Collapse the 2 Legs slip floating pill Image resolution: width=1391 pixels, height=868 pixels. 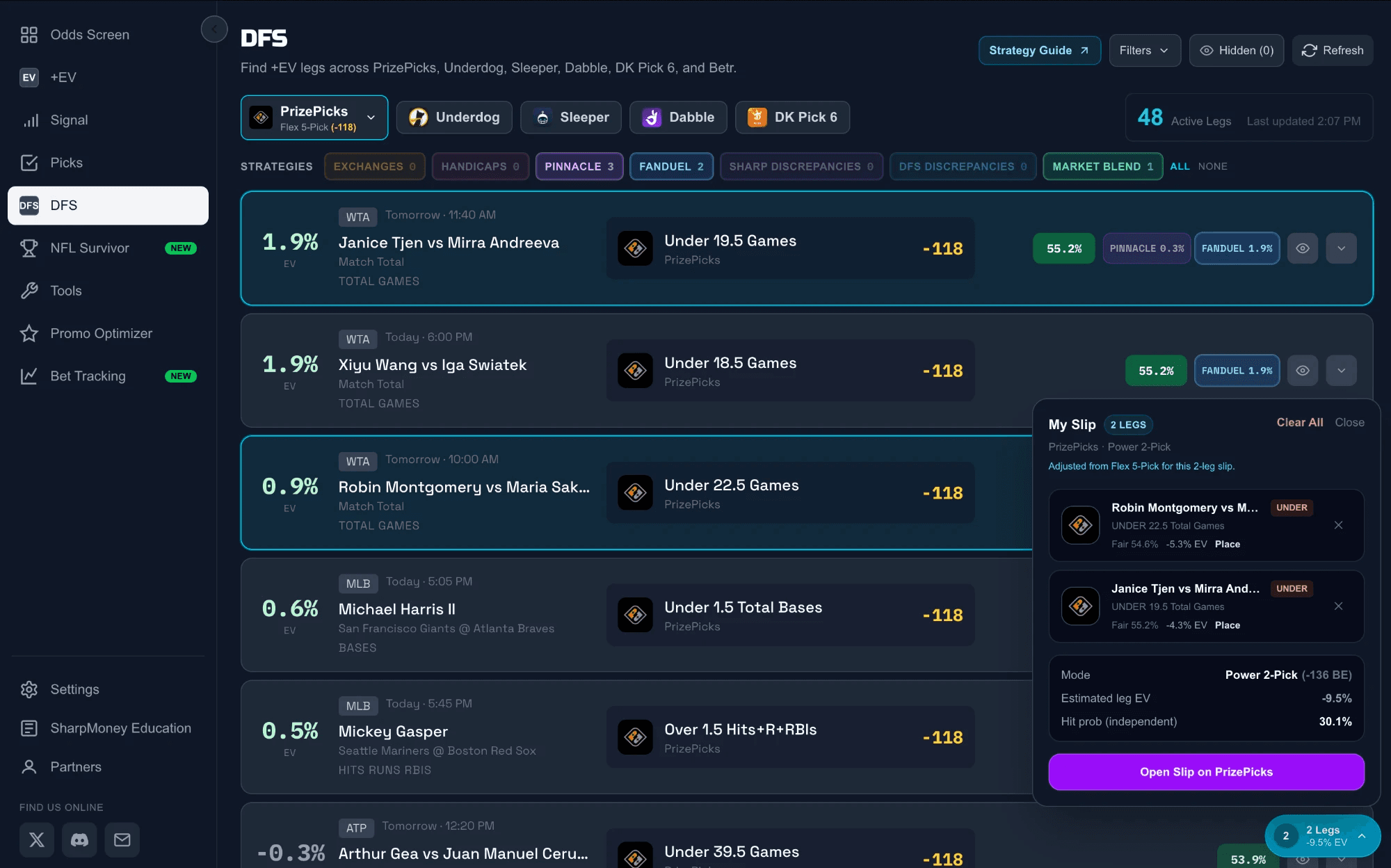click(x=1322, y=836)
